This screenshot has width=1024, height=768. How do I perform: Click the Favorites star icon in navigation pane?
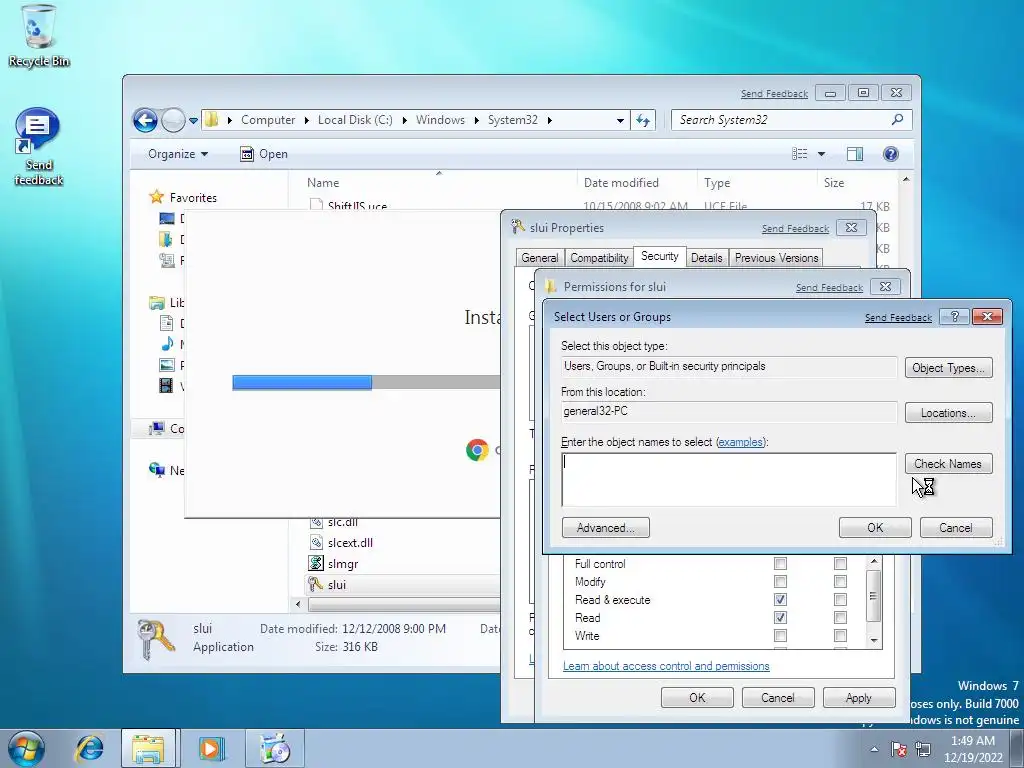156,197
